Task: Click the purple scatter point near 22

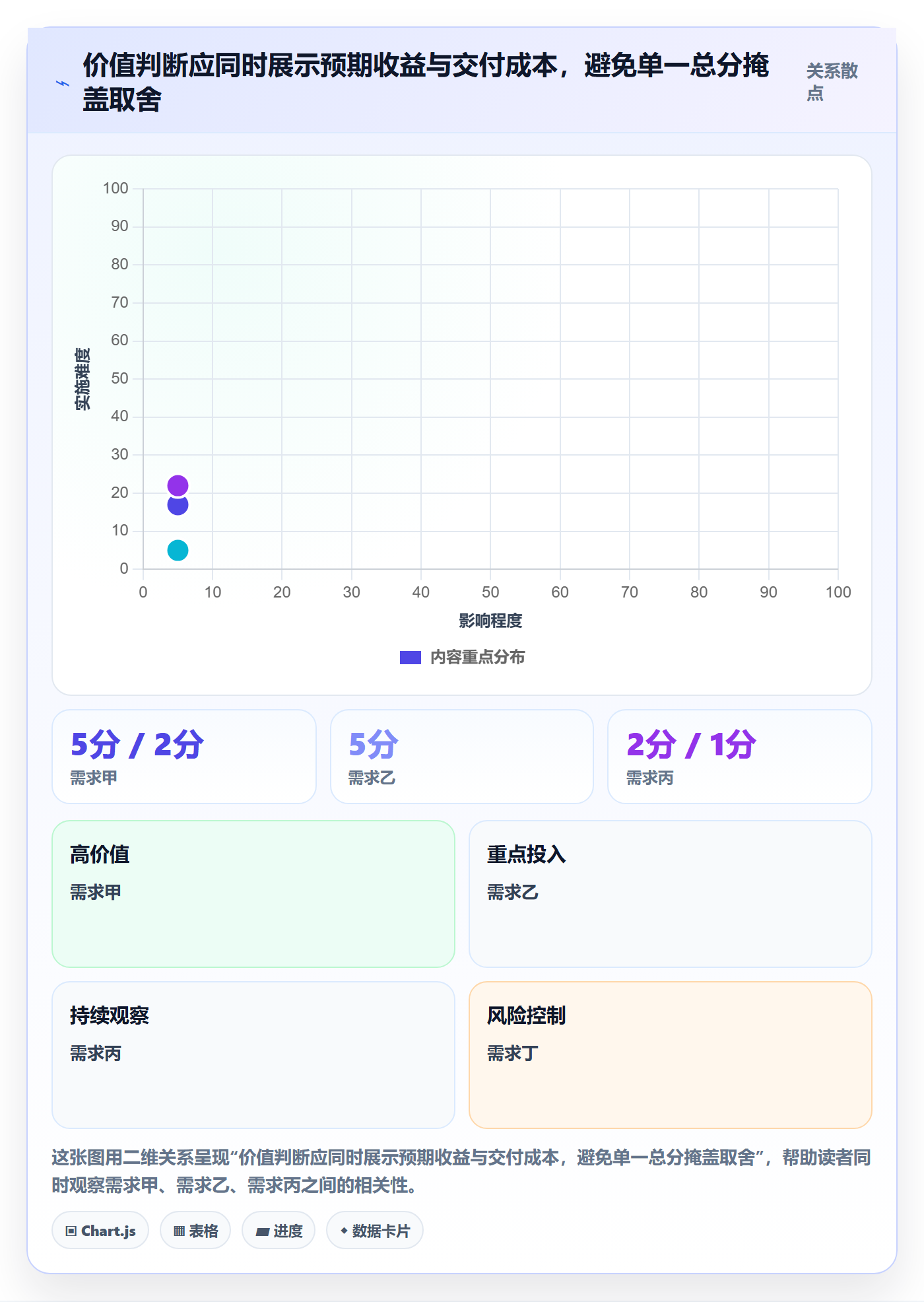Action: coord(178,486)
